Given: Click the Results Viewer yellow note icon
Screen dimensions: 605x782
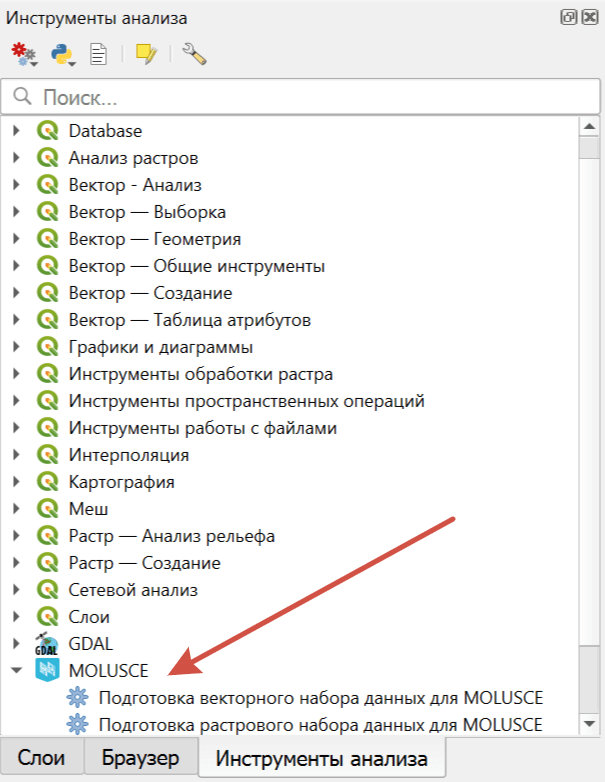Looking at the screenshot, I should [x=147, y=55].
